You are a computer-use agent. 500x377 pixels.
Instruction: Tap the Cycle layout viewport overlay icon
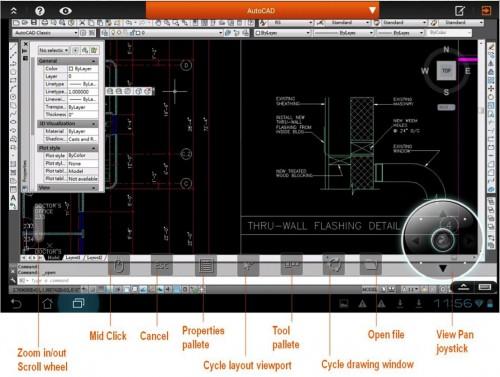248,265
